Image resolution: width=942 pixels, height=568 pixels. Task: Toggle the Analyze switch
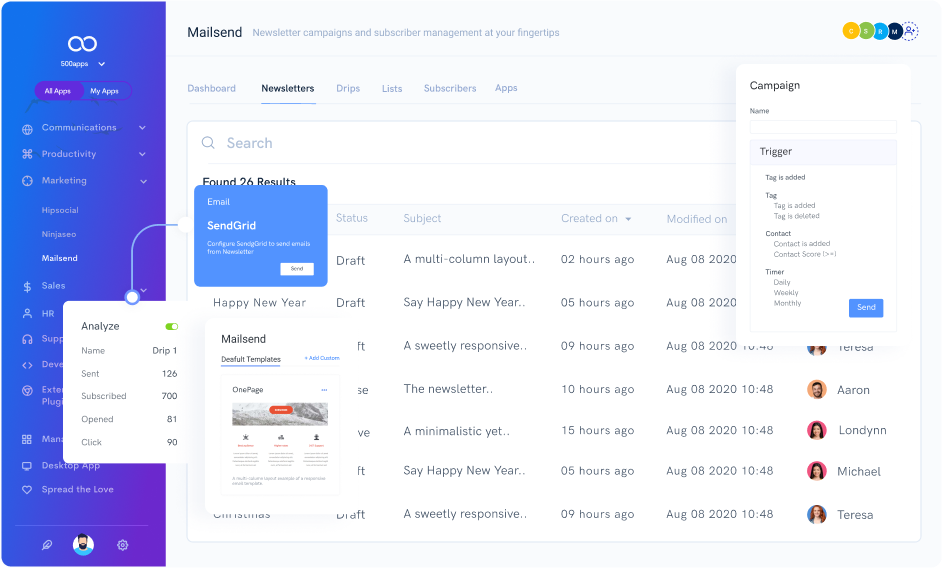[172, 326]
